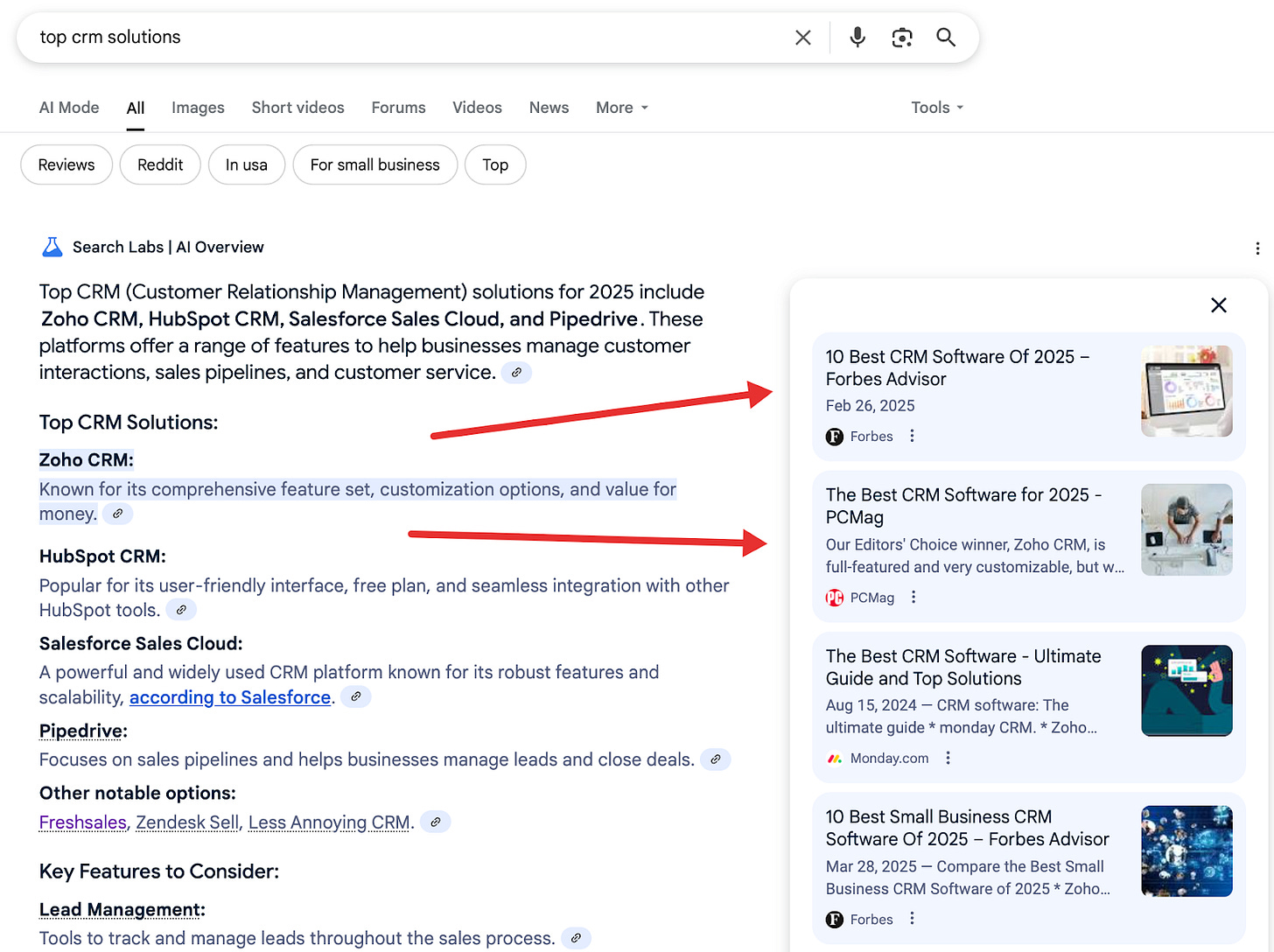Click the 'Top' filter chip

coord(495,164)
